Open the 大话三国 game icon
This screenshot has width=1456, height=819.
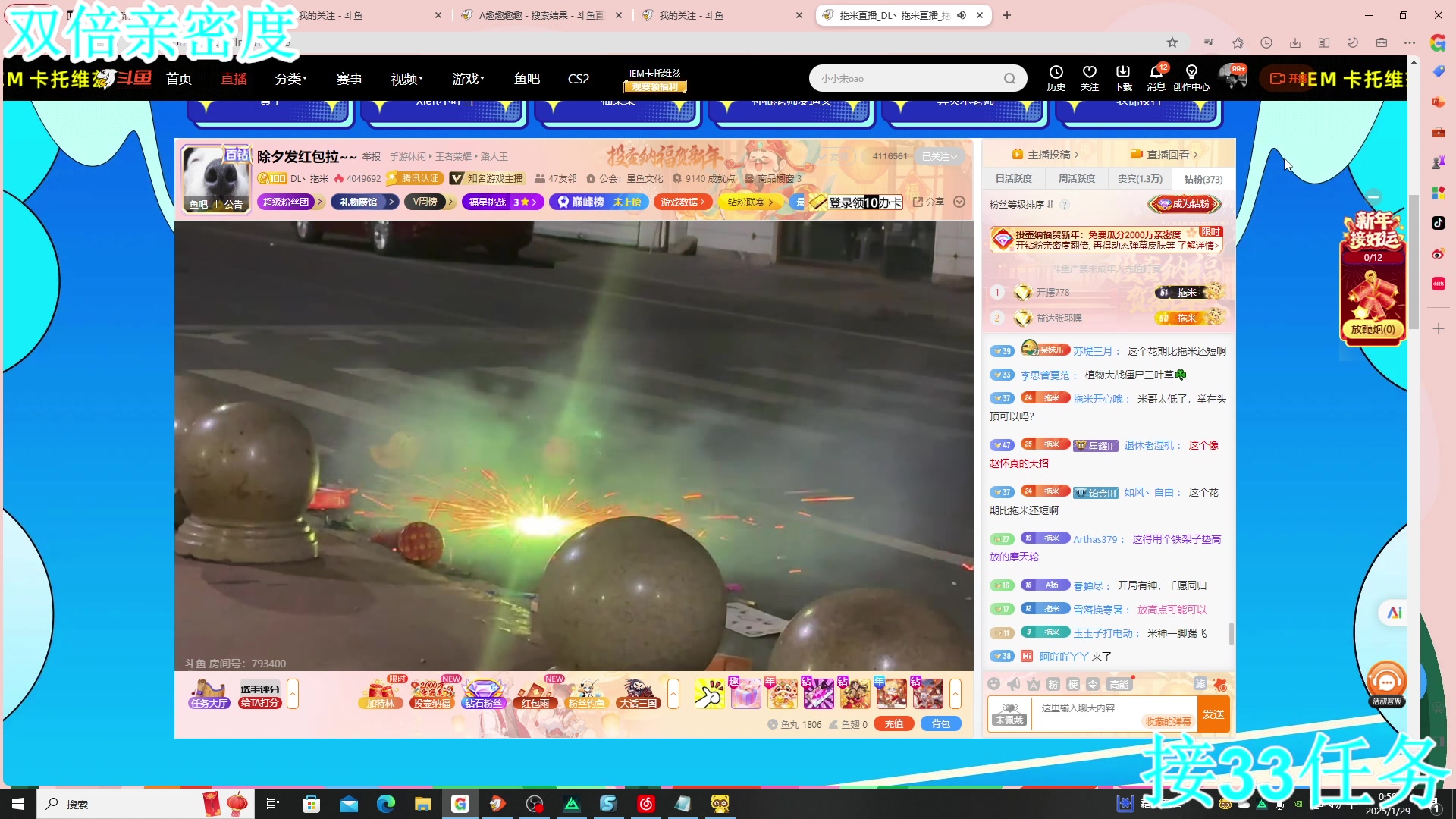[639, 694]
